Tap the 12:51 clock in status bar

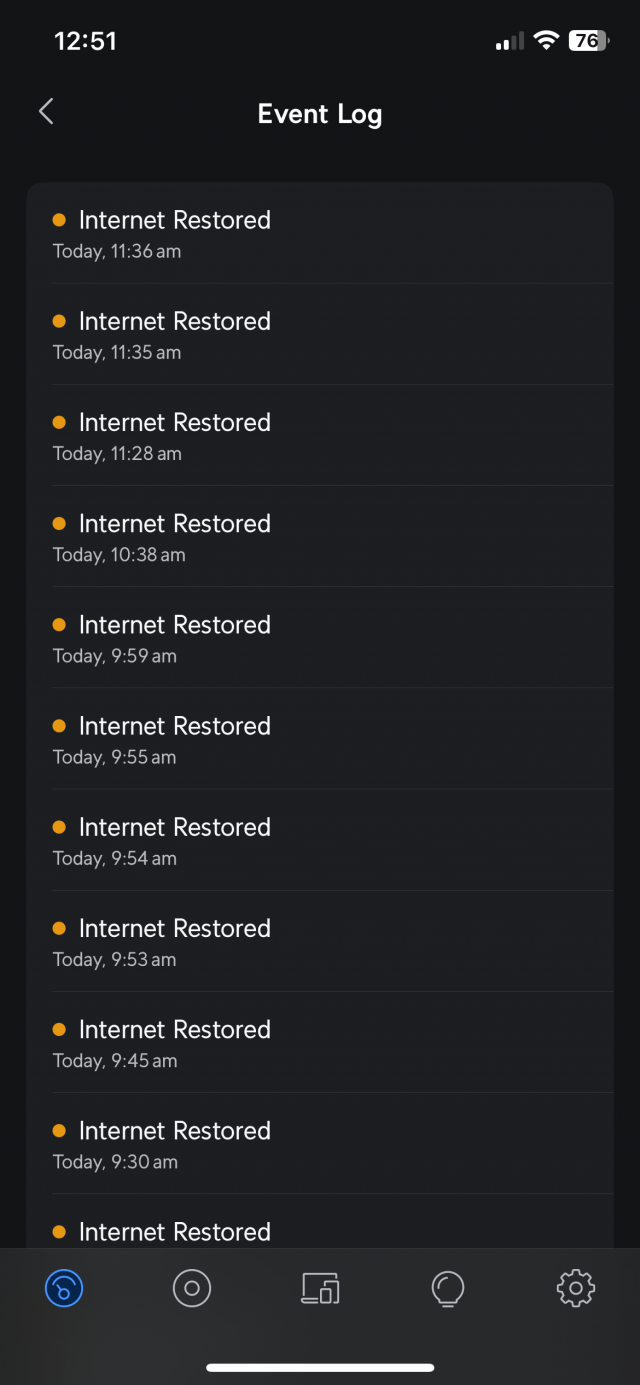pos(85,41)
